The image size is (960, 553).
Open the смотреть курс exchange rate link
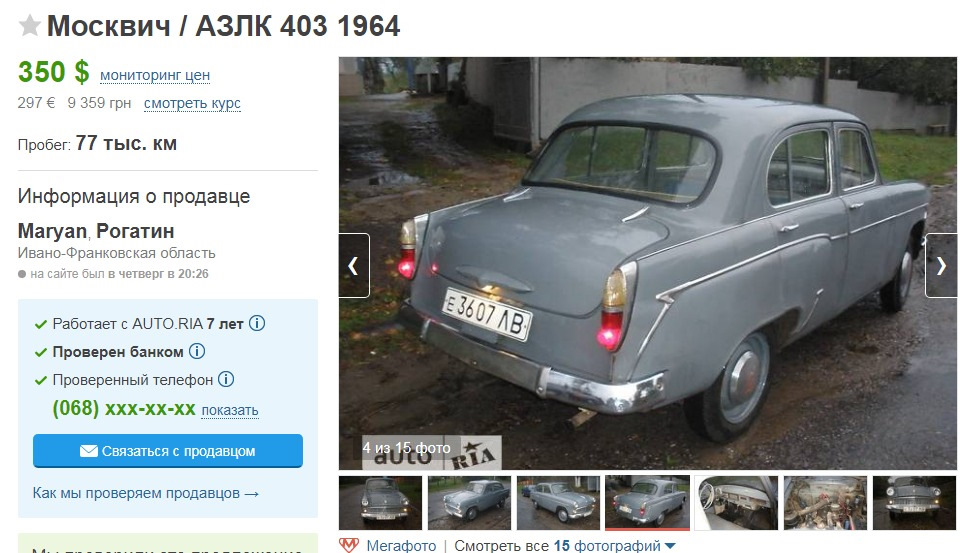192,103
